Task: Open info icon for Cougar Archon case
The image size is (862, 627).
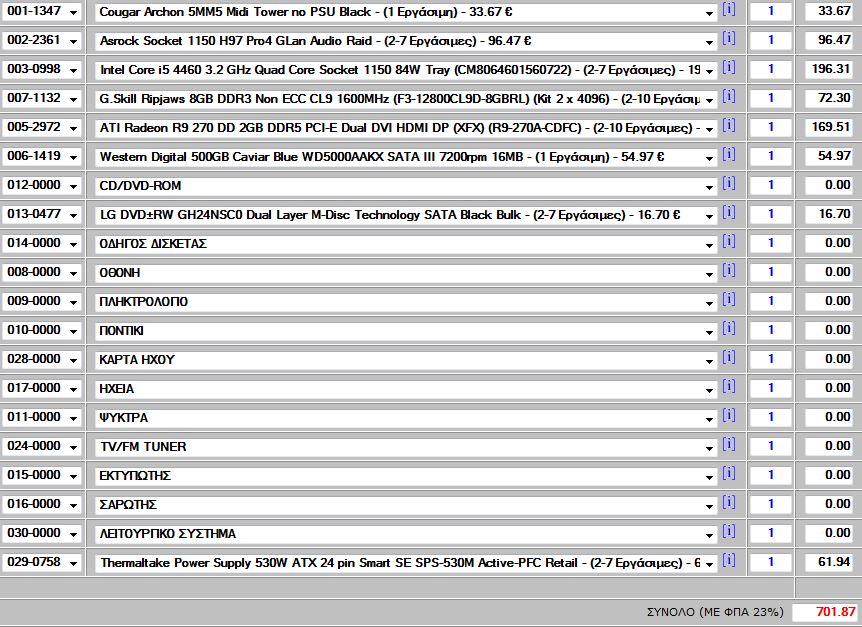Action: pyautogui.click(x=728, y=9)
